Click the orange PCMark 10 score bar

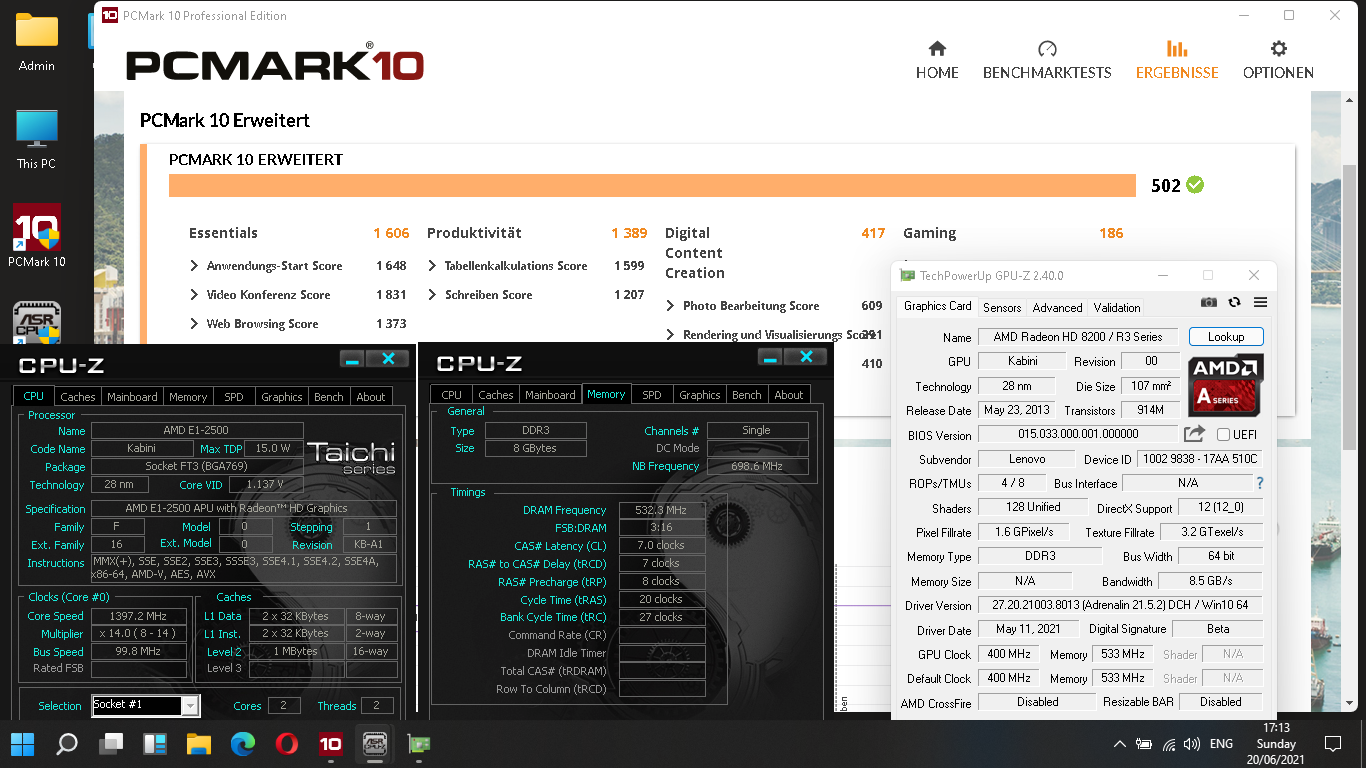click(x=652, y=186)
